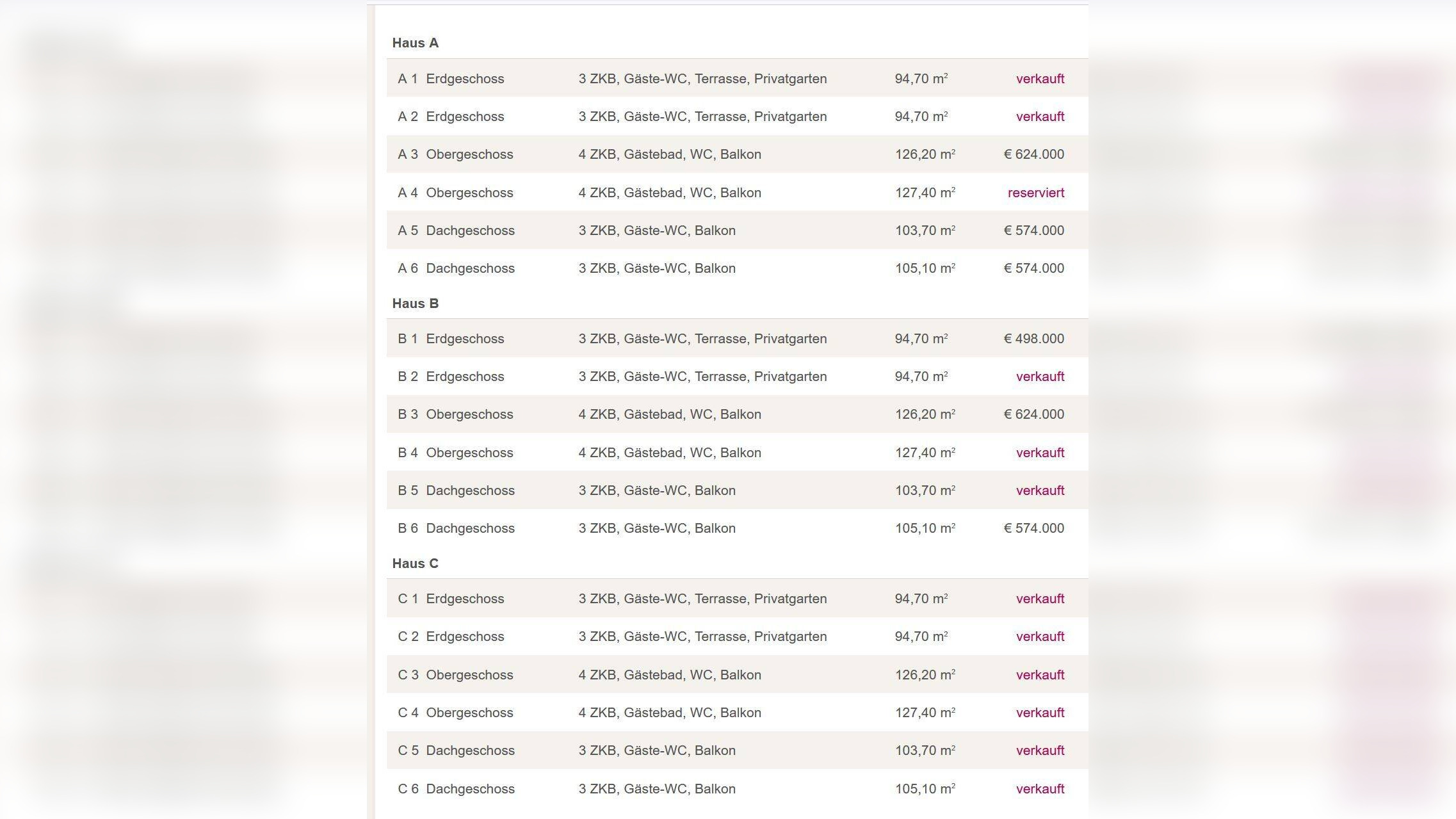Select the C 1 Erdgeschoss unit label
This screenshot has height=819, width=1456.
(451, 599)
